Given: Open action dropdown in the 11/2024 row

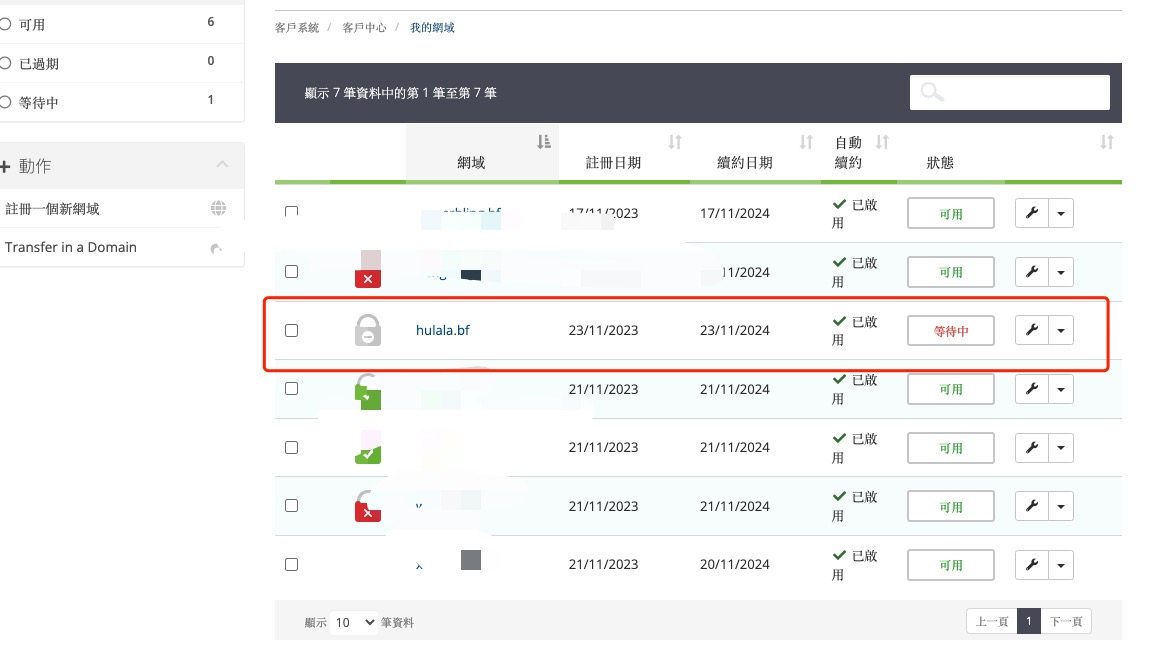Looking at the screenshot, I should pos(1060,272).
